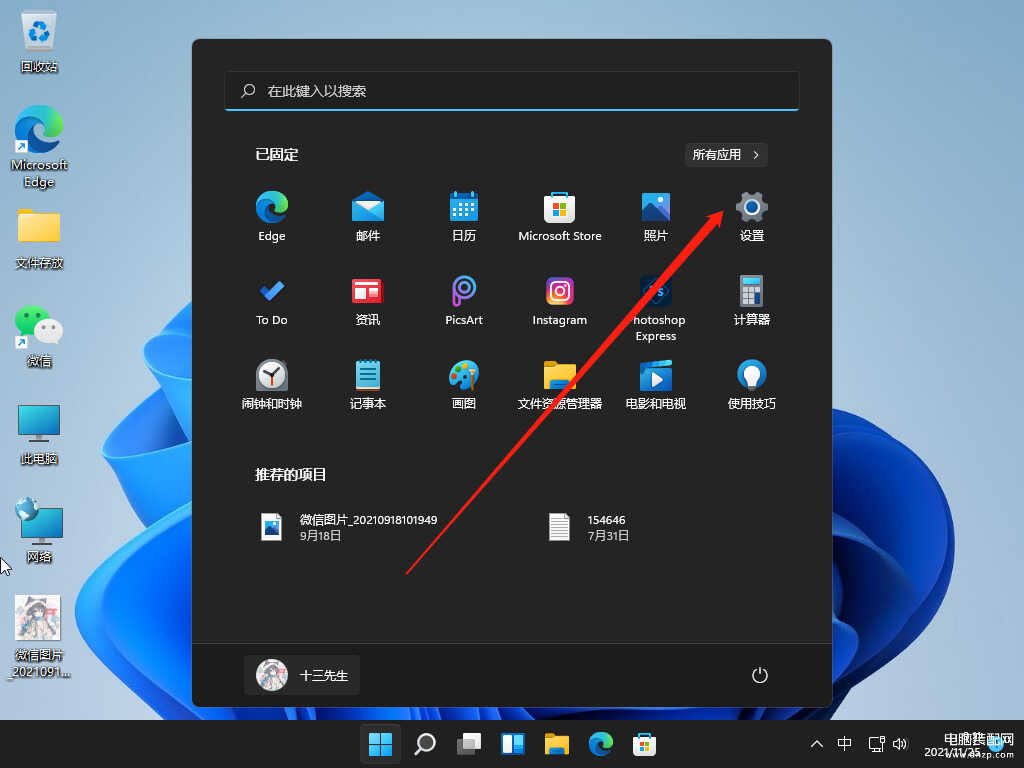Open the 邮件 mail app
The height and width of the screenshot is (768, 1024).
click(368, 216)
